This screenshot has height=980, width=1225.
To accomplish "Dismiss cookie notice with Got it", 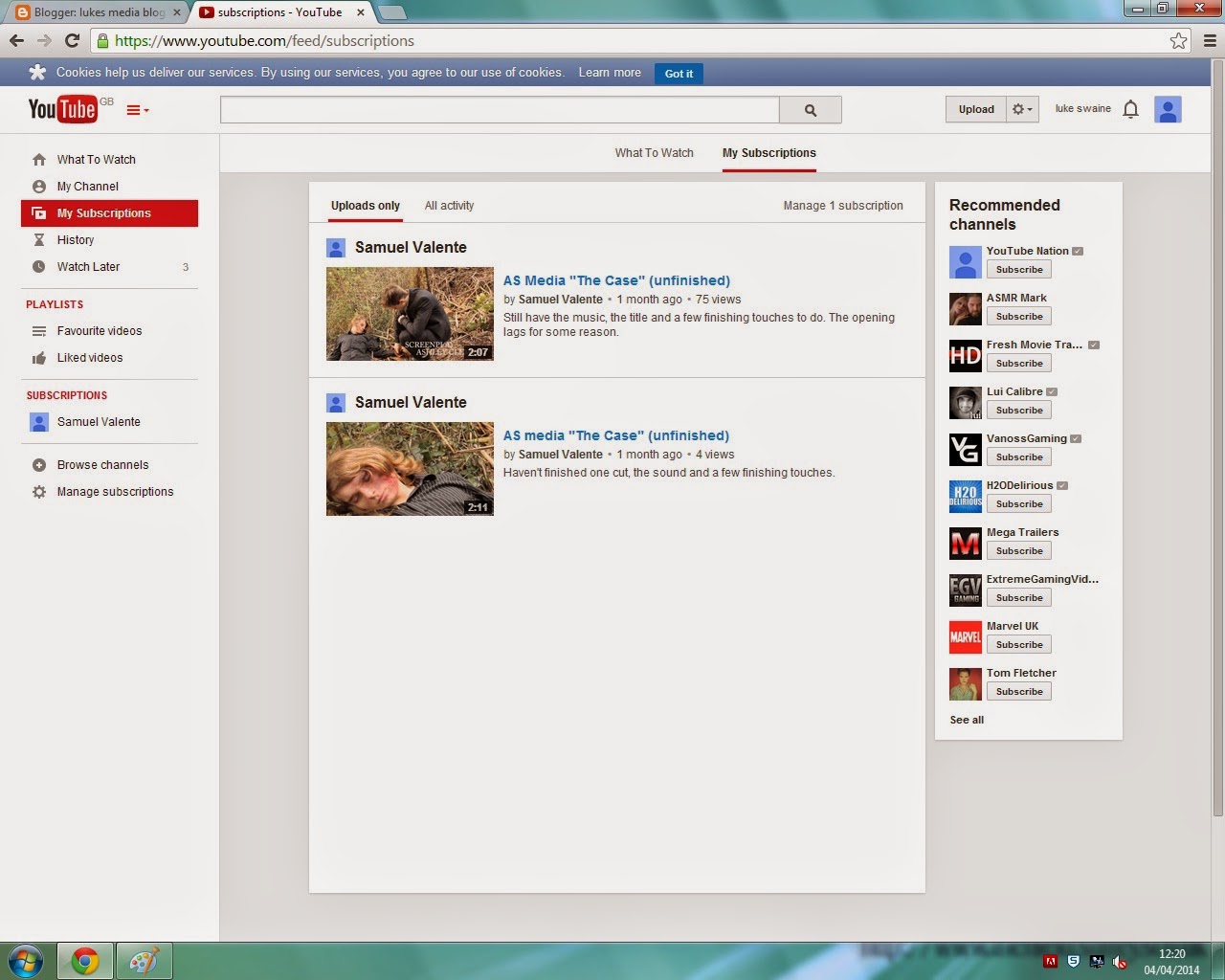I will point(679,74).
